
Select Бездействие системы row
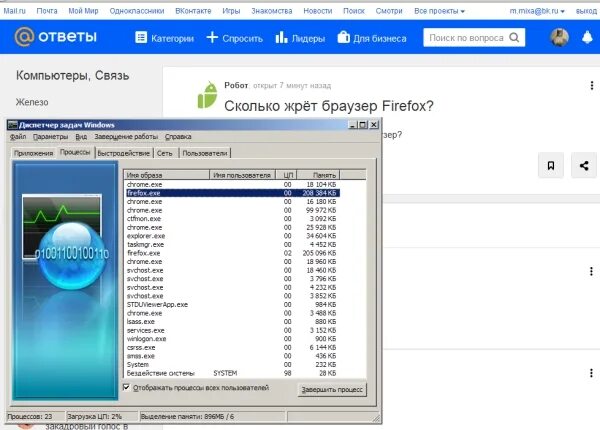click(x=233, y=373)
